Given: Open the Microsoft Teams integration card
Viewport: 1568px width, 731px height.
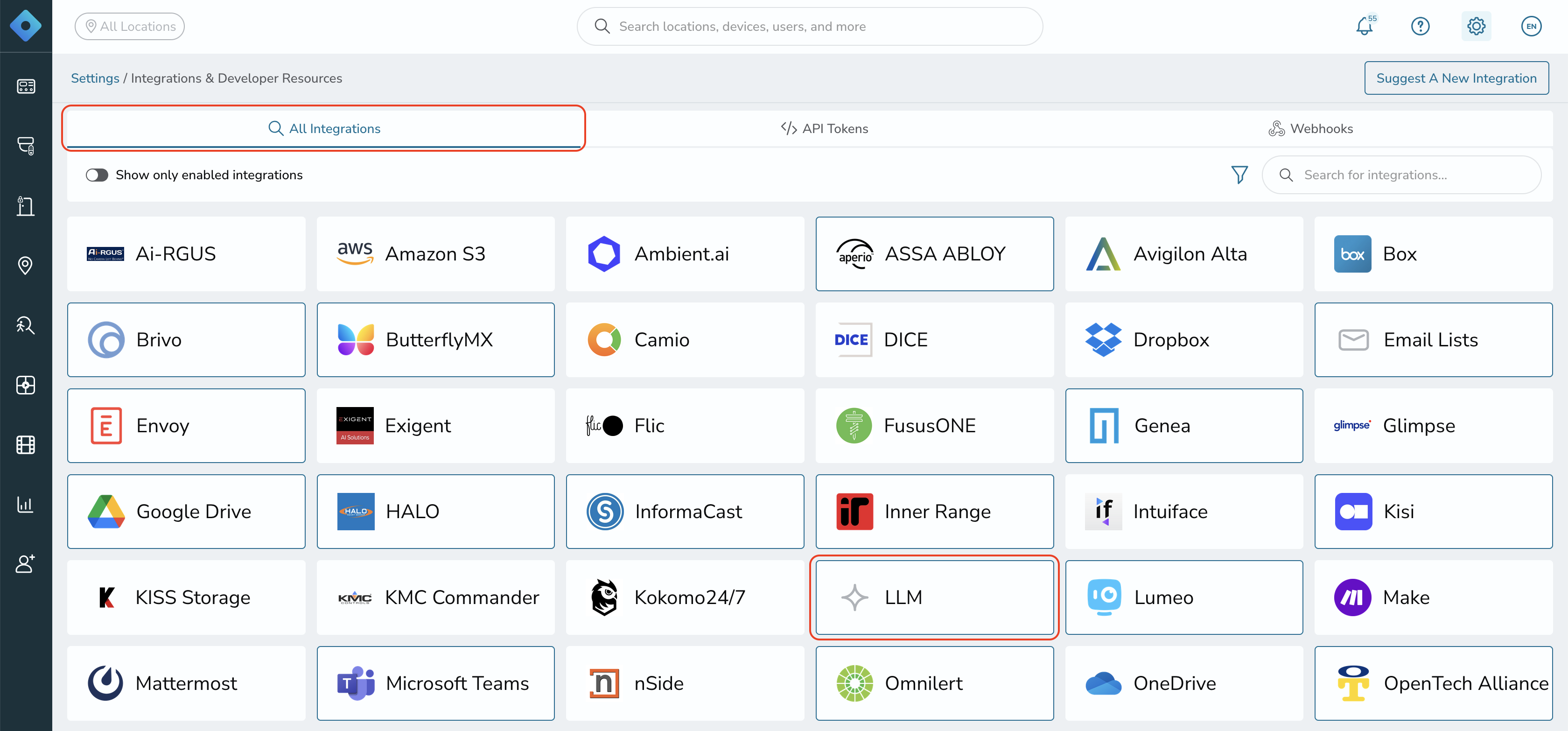Looking at the screenshot, I should [436, 683].
